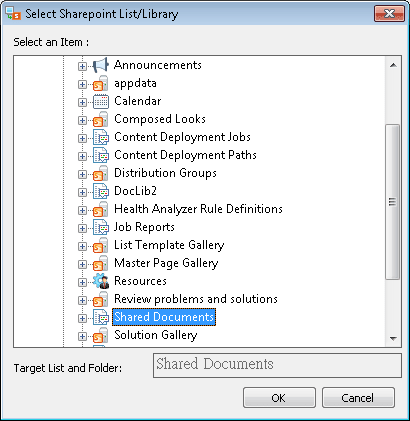410x421 pixels.
Task: Click the vertical scrollbar thumb
Action: coord(393,202)
